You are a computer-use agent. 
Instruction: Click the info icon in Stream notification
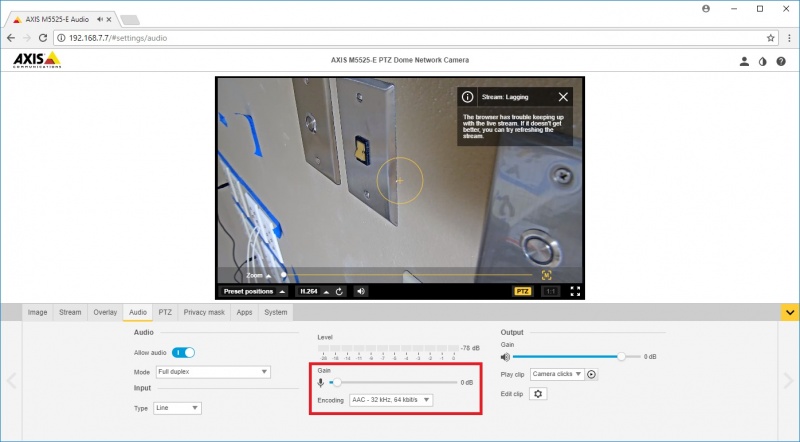(x=467, y=97)
